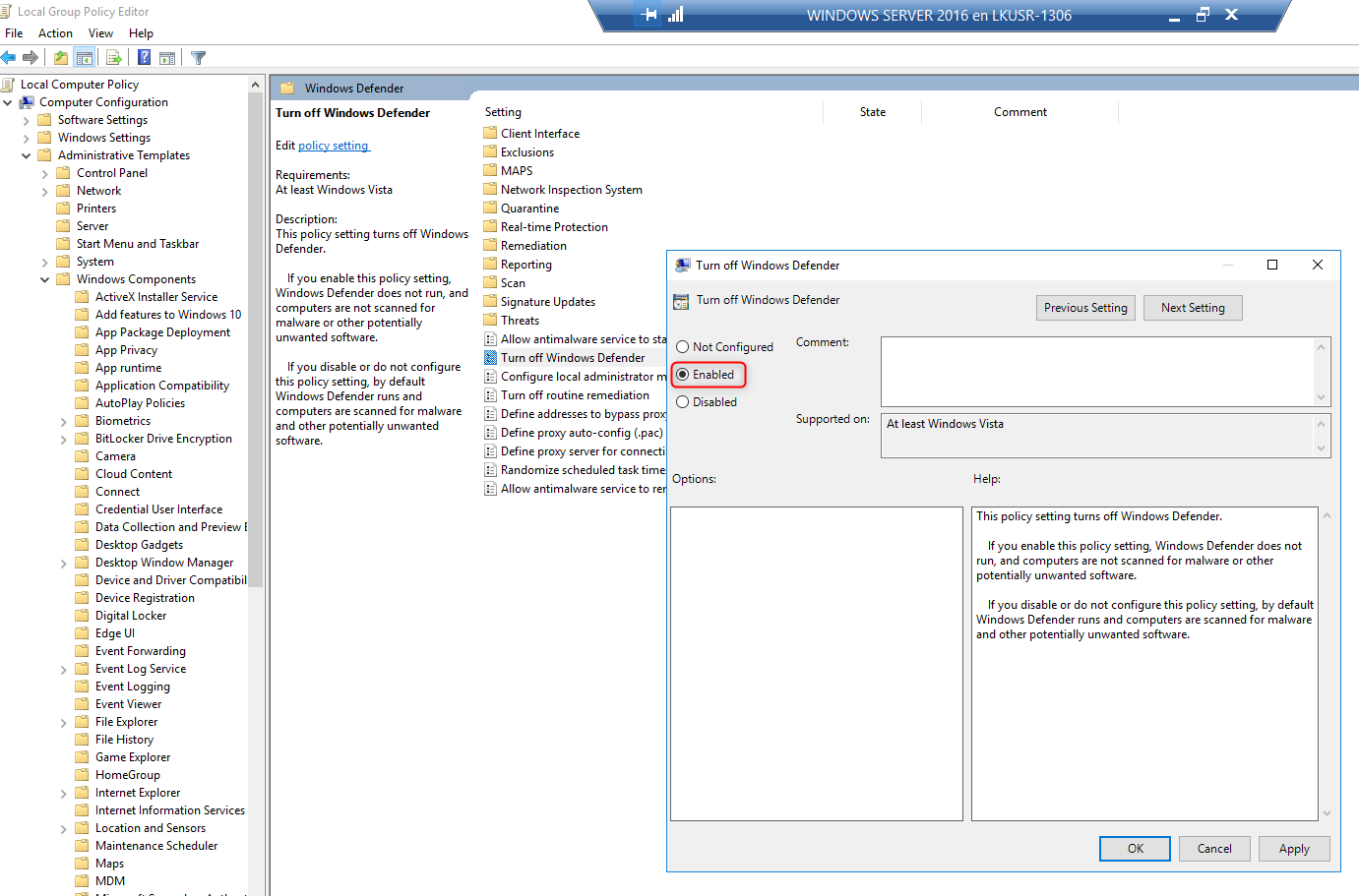Click the console tree scroll-up arrow

pos(256,86)
